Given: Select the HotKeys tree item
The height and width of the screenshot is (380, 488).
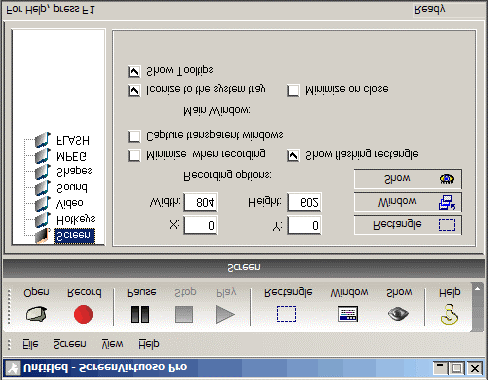Looking at the screenshot, I should click(x=76, y=219).
